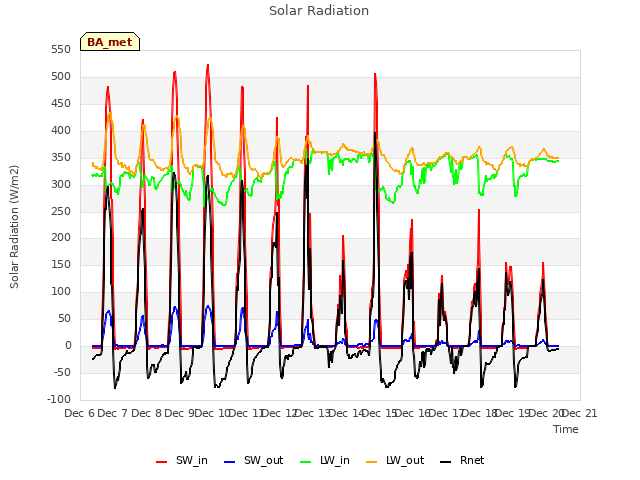
Task: Click the 400 y-axis tick label
Action: tap(61, 130)
